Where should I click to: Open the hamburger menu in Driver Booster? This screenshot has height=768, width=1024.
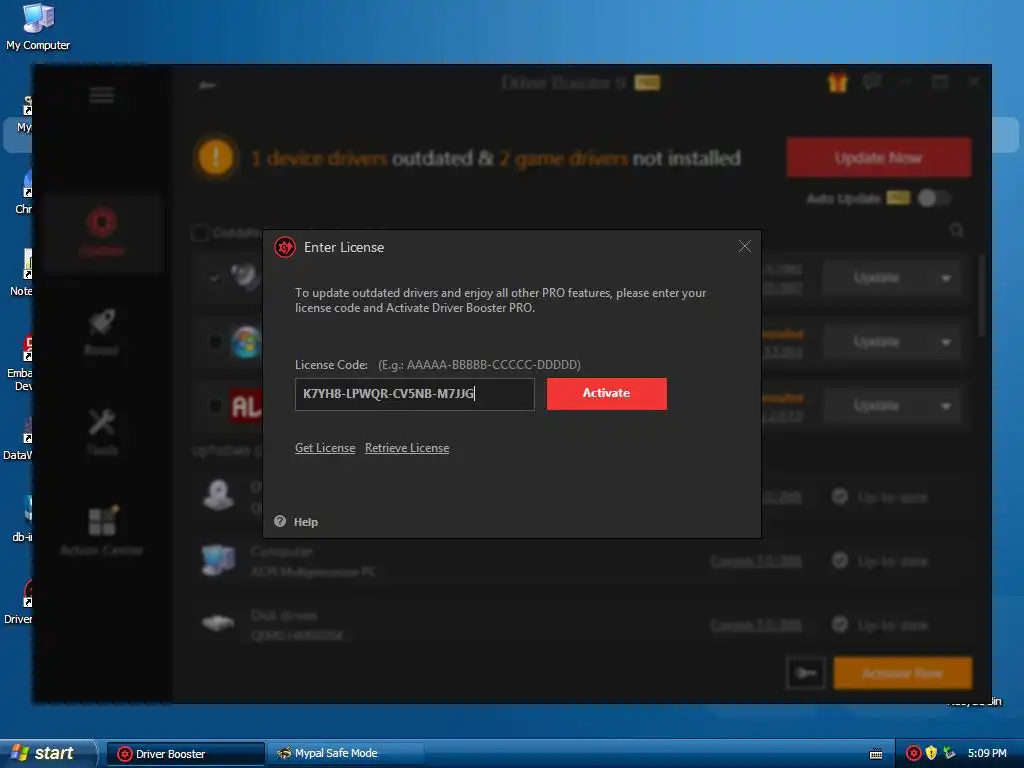point(102,95)
